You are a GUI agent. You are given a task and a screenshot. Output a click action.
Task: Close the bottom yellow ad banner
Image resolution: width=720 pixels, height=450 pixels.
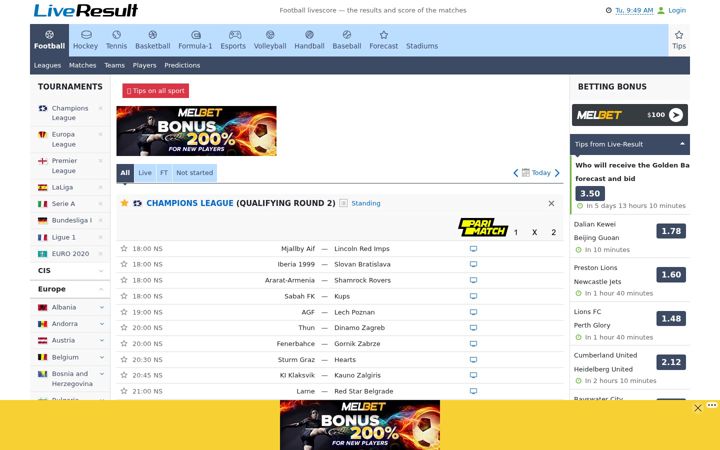click(x=698, y=408)
